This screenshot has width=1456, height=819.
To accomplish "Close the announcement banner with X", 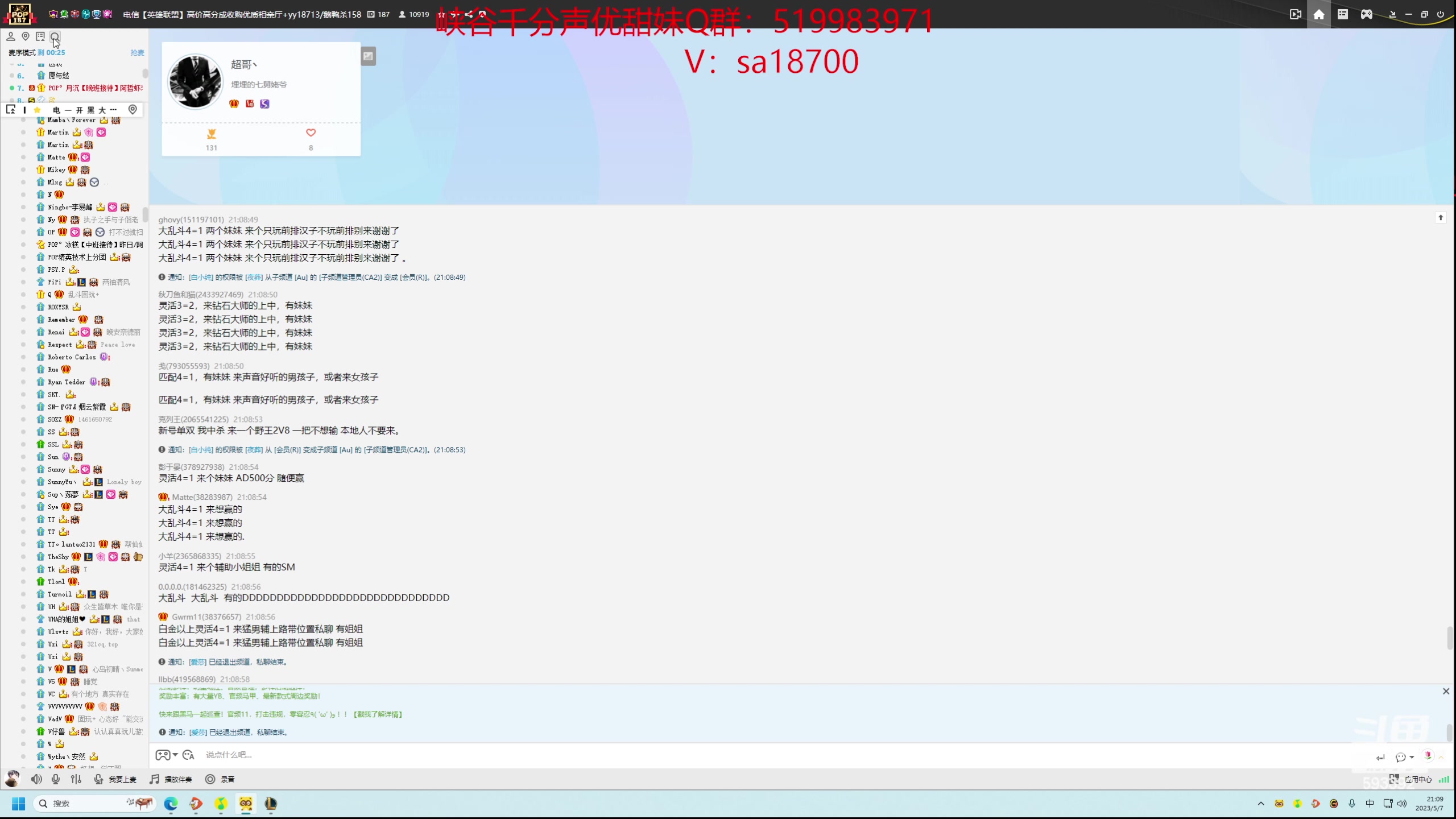I will click(x=1446, y=691).
